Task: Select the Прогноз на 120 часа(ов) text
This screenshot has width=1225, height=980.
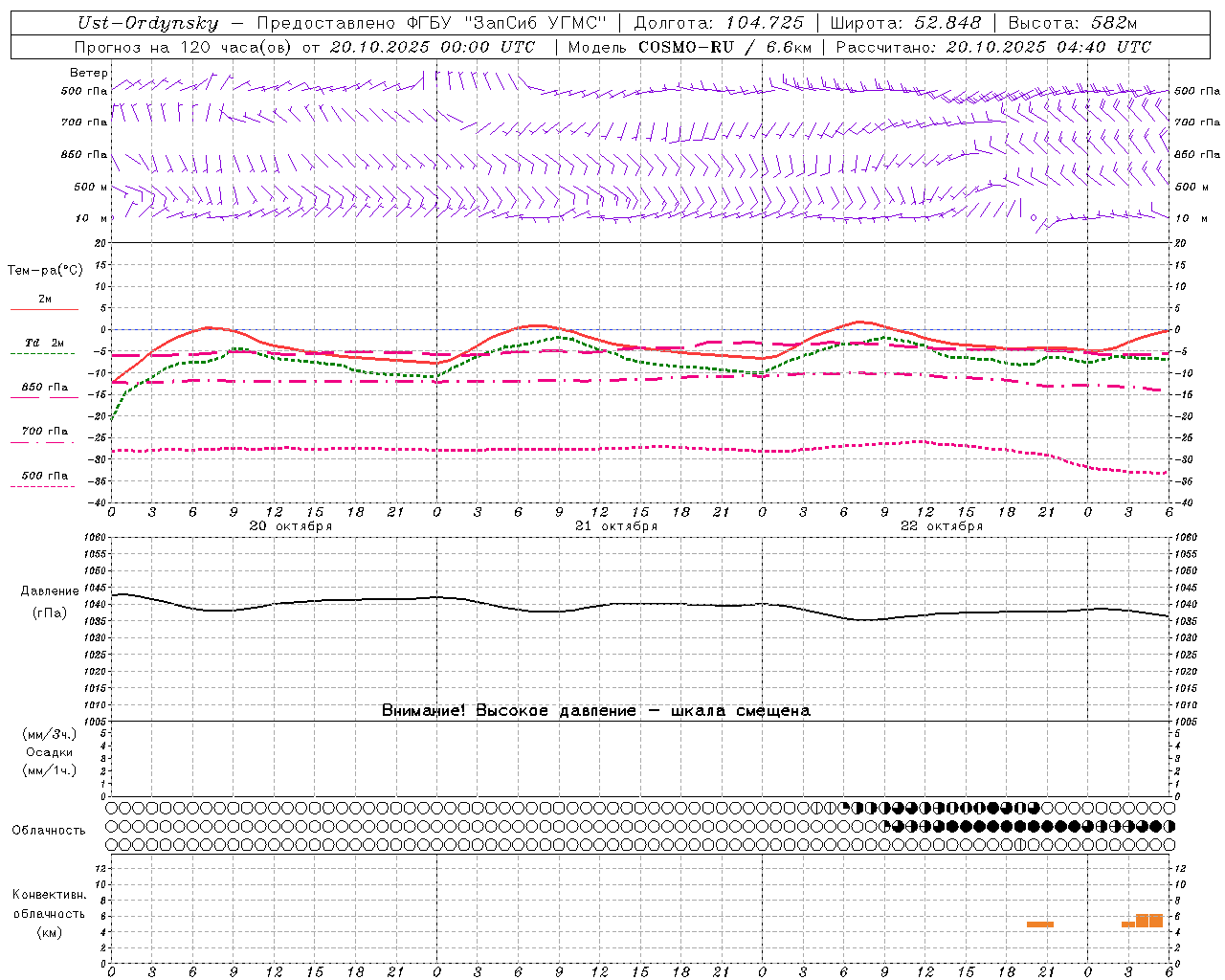Action: click(185, 47)
